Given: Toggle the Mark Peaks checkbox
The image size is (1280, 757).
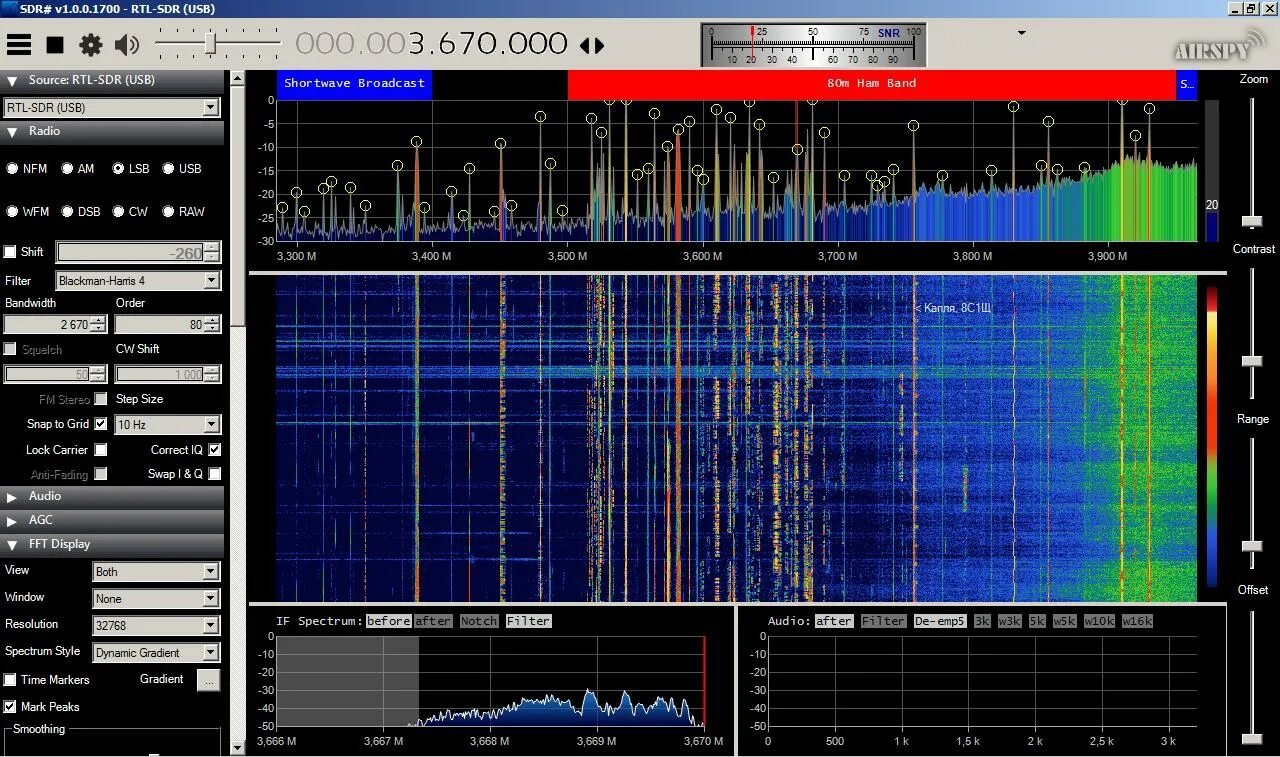Looking at the screenshot, I should tap(8, 706).
